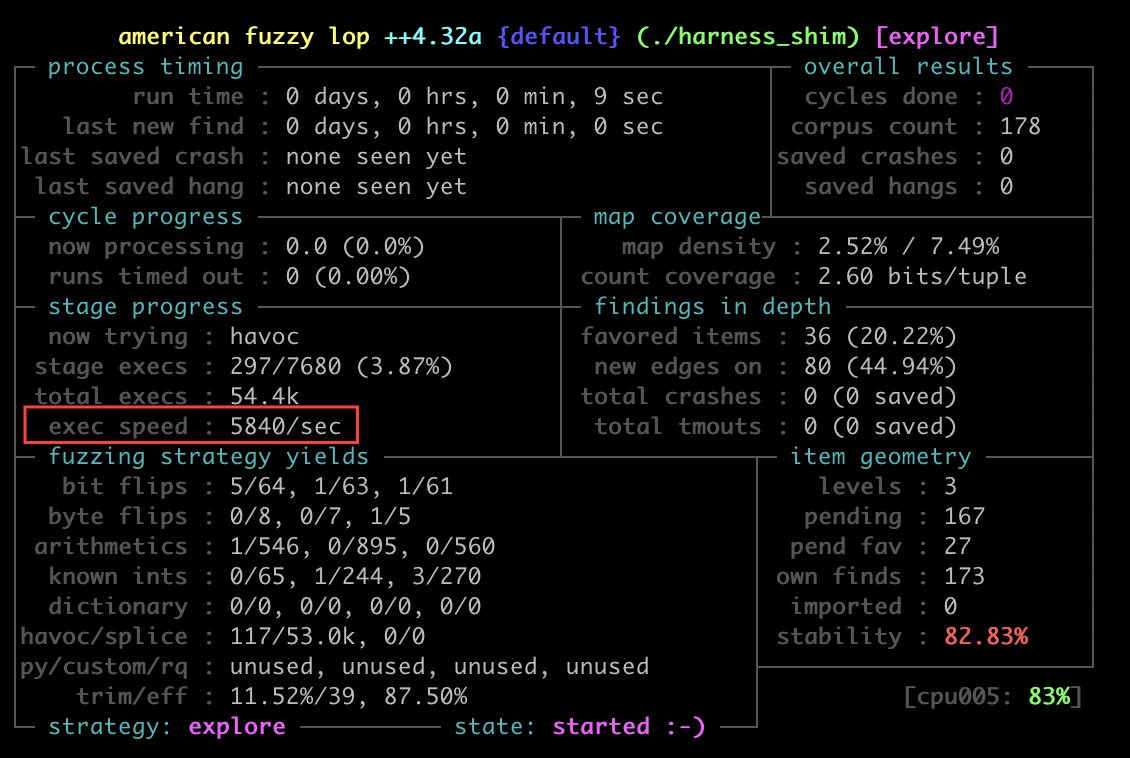The image size is (1130, 758).
Task: Select the run time value '9 sec' line
Action: (x=398, y=97)
